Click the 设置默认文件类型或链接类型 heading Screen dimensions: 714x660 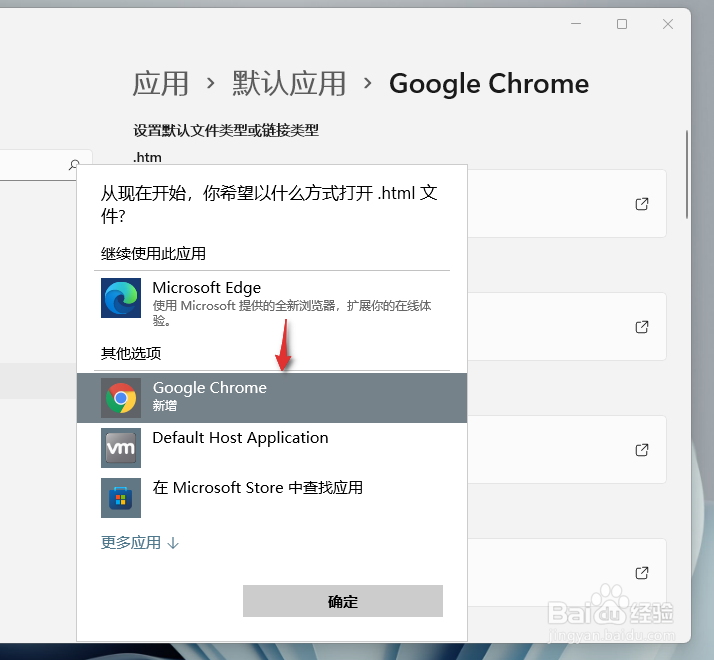pyautogui.click(x=226, y=131)
